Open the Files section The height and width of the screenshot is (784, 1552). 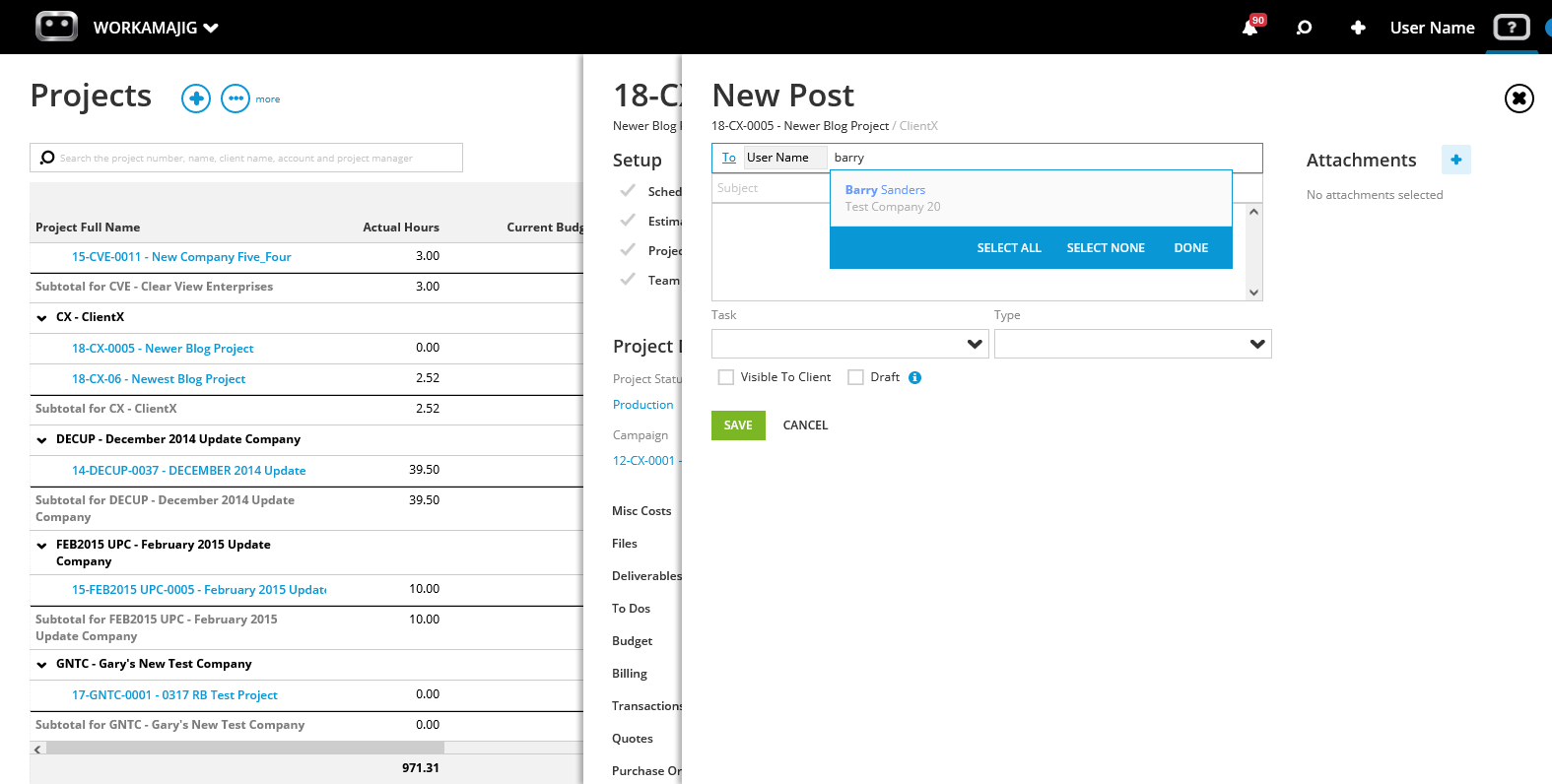(625, 544)
